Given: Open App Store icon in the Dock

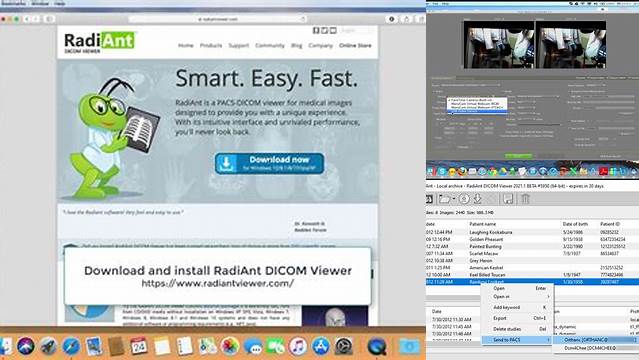Looking at the screenshot, I should click(321, 347).
